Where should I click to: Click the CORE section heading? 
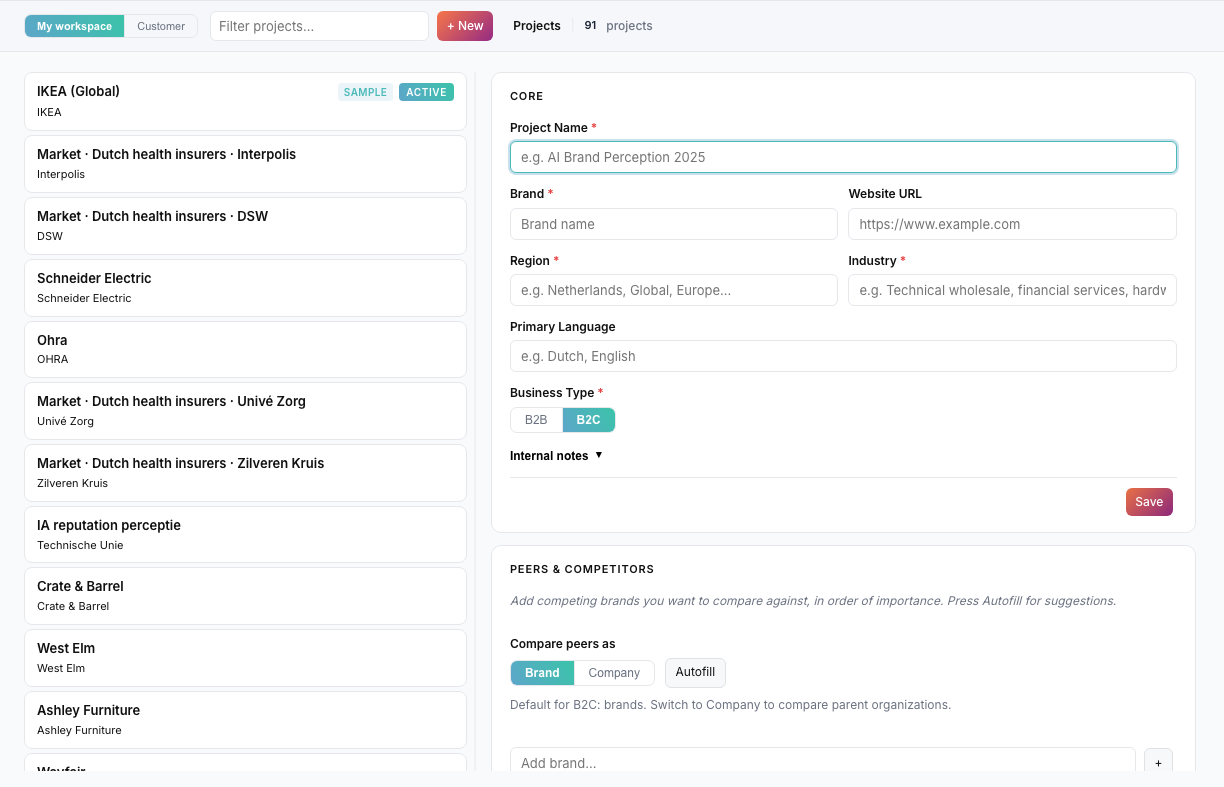tap(527, 96)
